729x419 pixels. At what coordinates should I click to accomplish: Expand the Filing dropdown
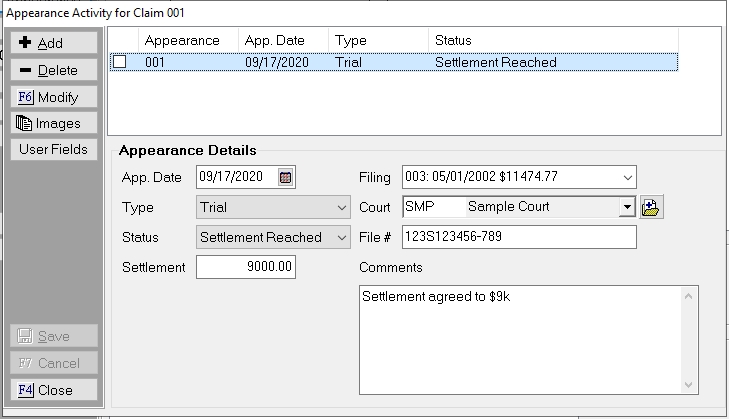pos(627,178)
